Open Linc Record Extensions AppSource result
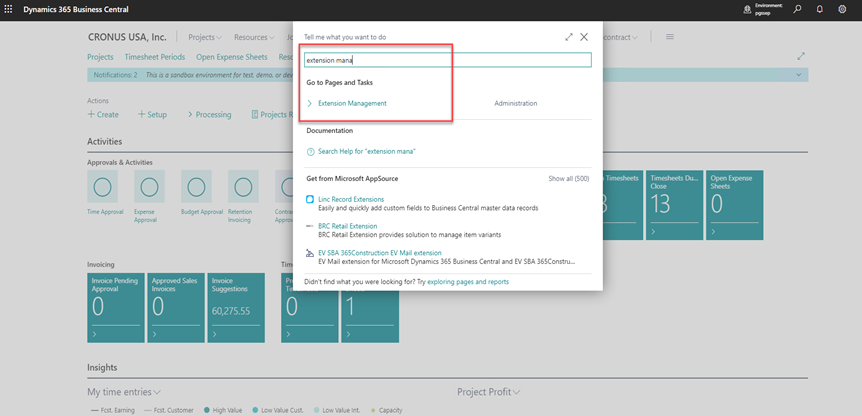This screenshot has width=862, height=416. coord(351,199)
